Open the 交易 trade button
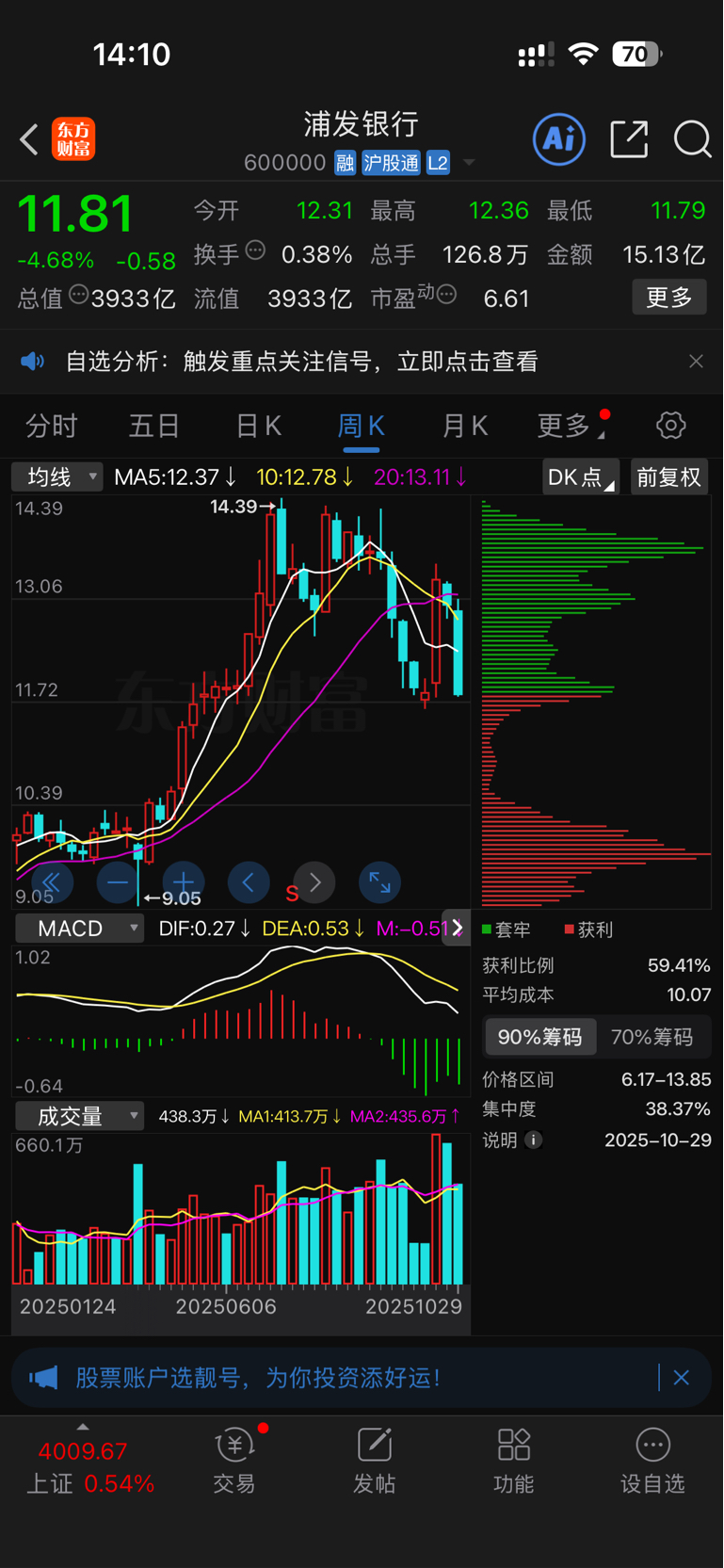The image size is (724, 1568). pyautogui.click(x=234, y=1462)
